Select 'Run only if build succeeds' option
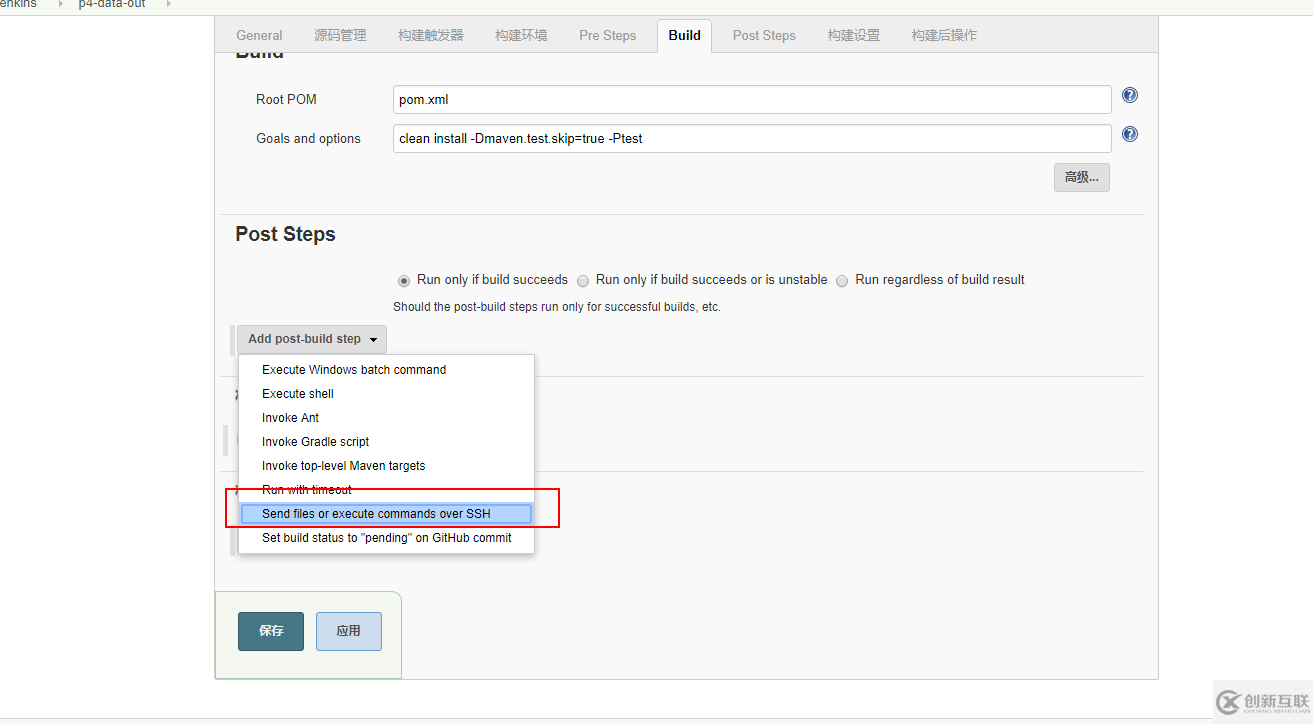The image size is (1313, 724). (404, 280)
